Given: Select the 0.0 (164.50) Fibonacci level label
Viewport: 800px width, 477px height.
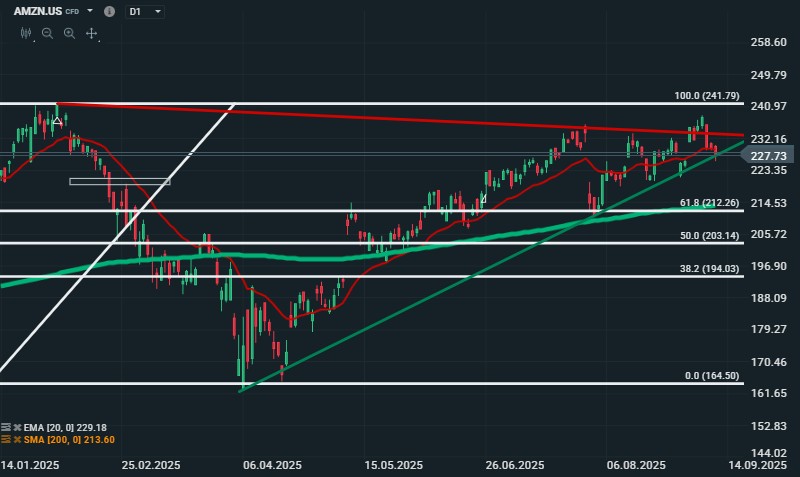Looking at the screenshot, I should click(x=710, y=375).
